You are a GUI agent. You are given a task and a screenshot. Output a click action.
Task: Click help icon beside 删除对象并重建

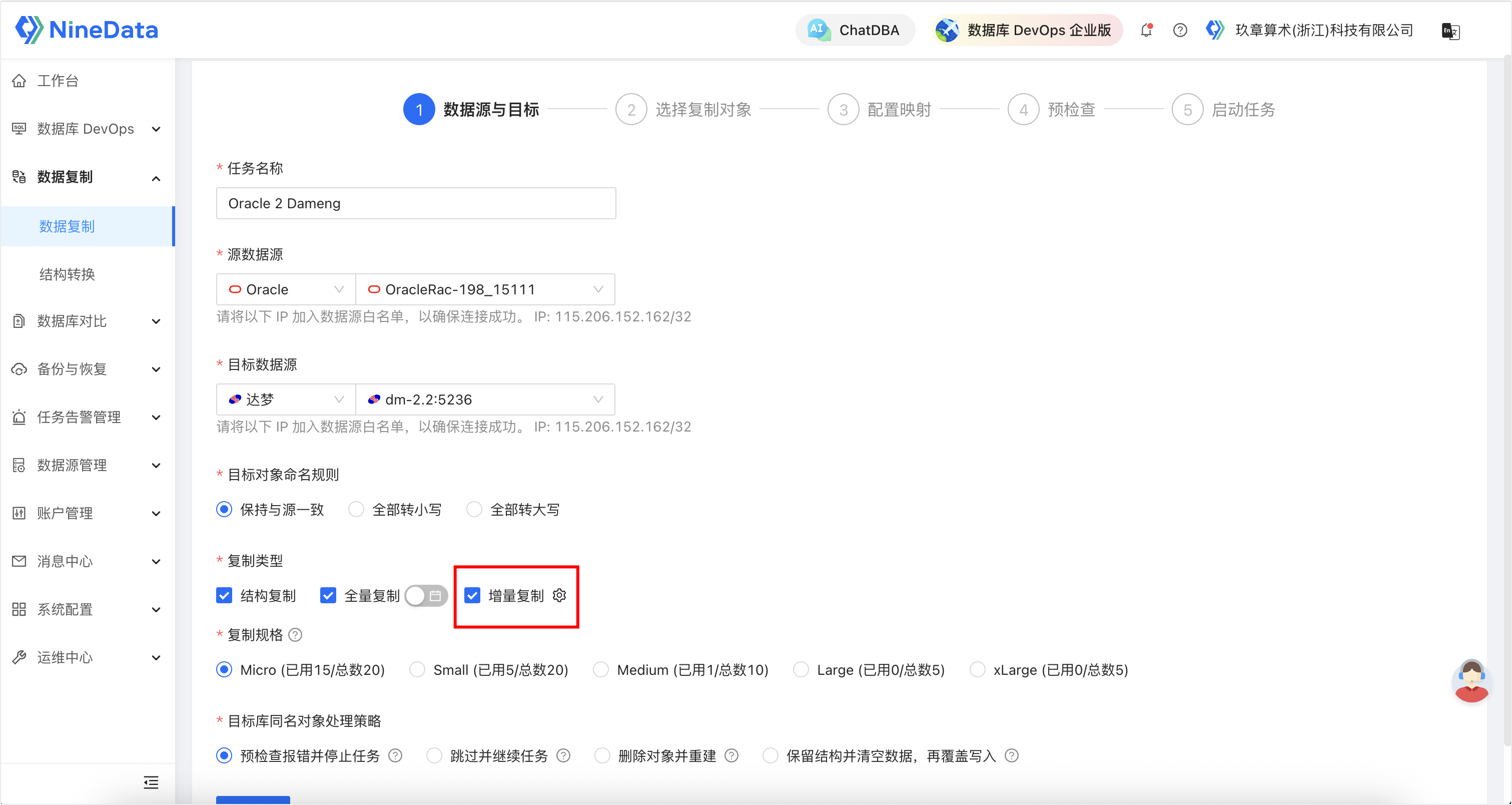[731, 755]
